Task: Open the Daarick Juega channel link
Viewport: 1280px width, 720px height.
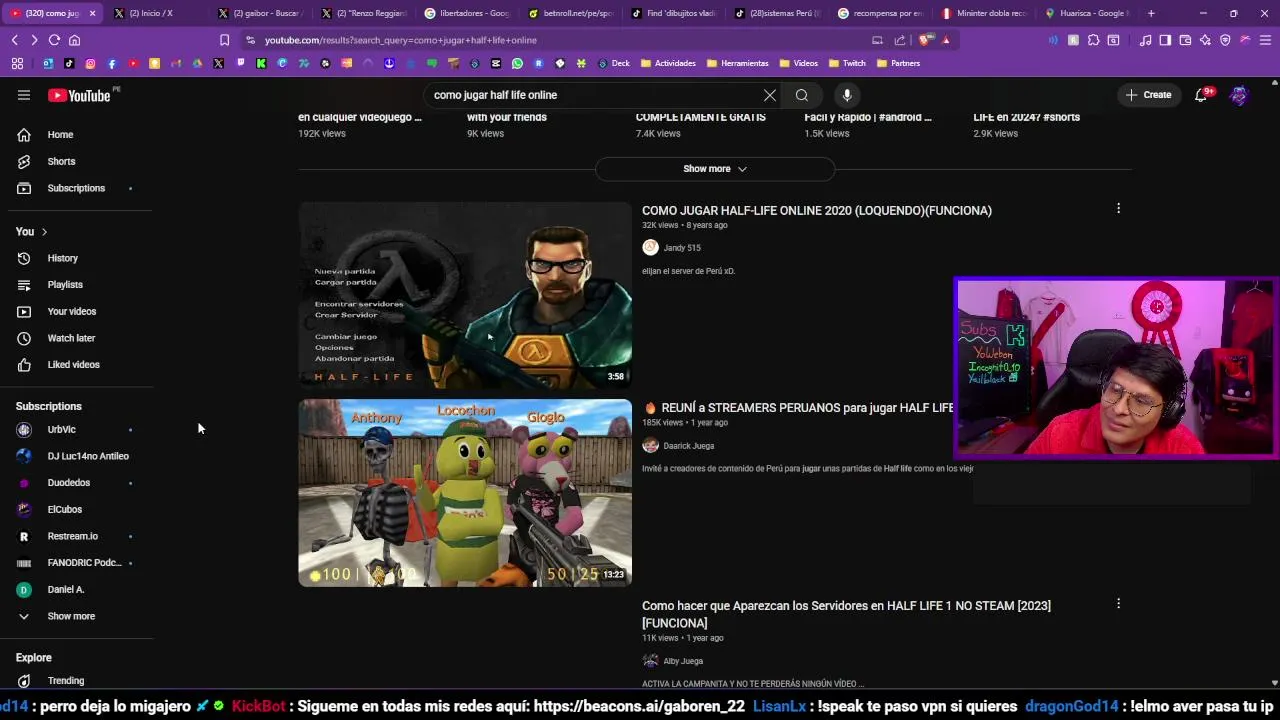Action: click(x=689, y=446)
